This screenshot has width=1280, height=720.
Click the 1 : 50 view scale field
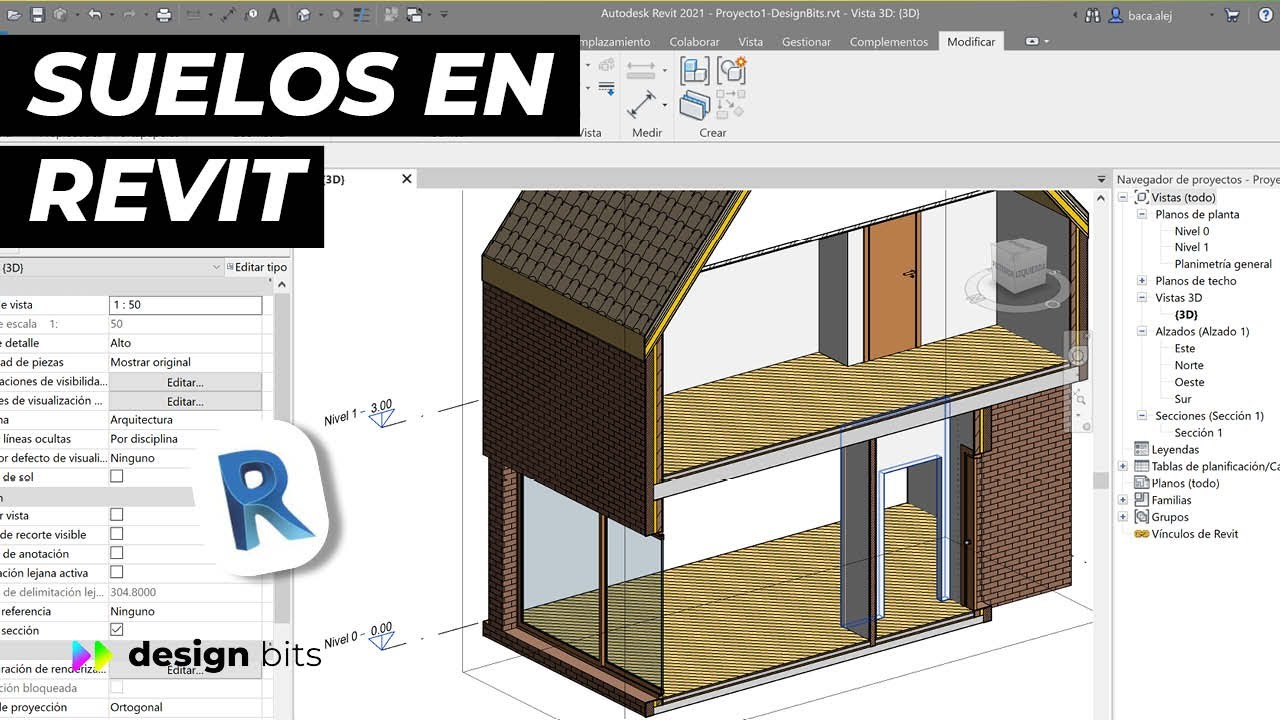click(x=185, y=305)
